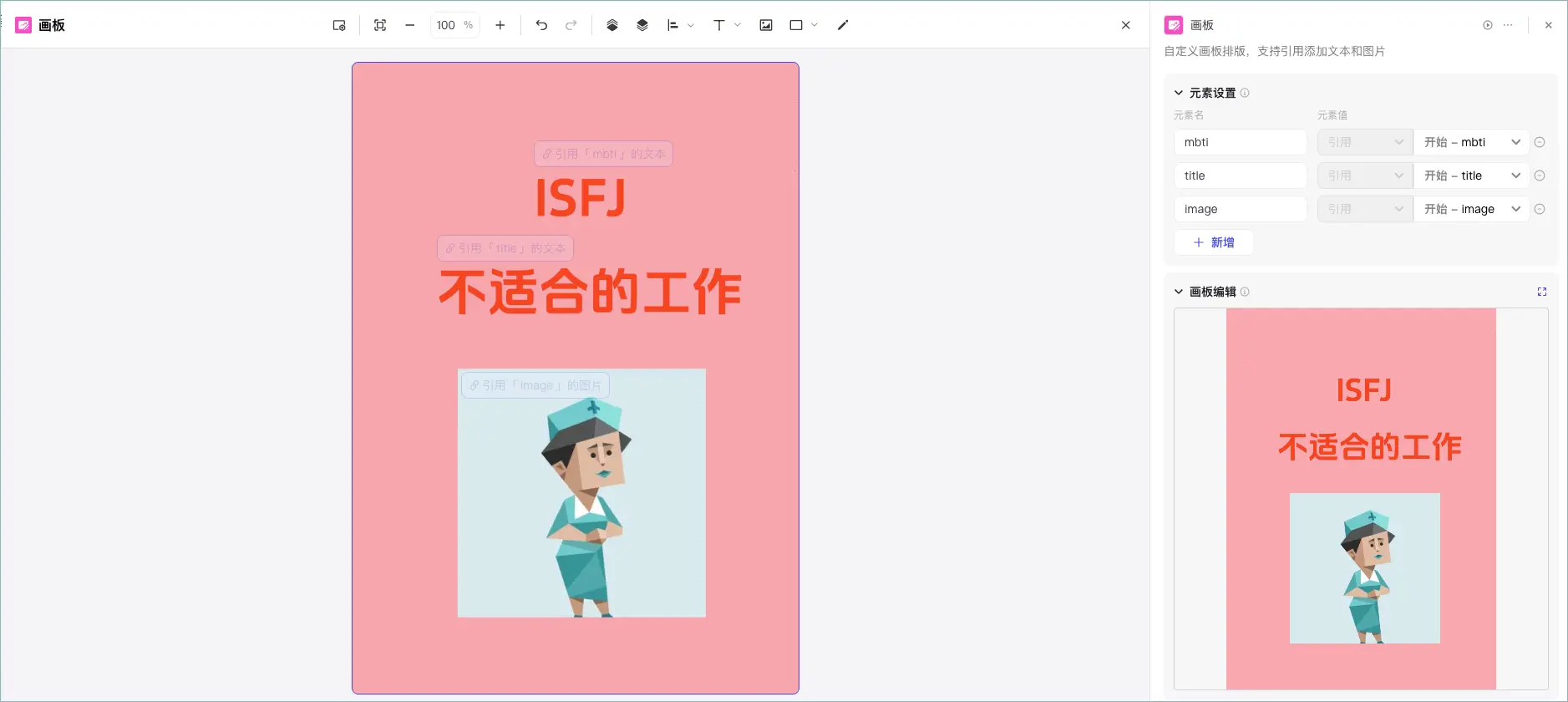1568x702 pixels.
Task: Collapse the 元素设置 section
Action: point(1179,93)
